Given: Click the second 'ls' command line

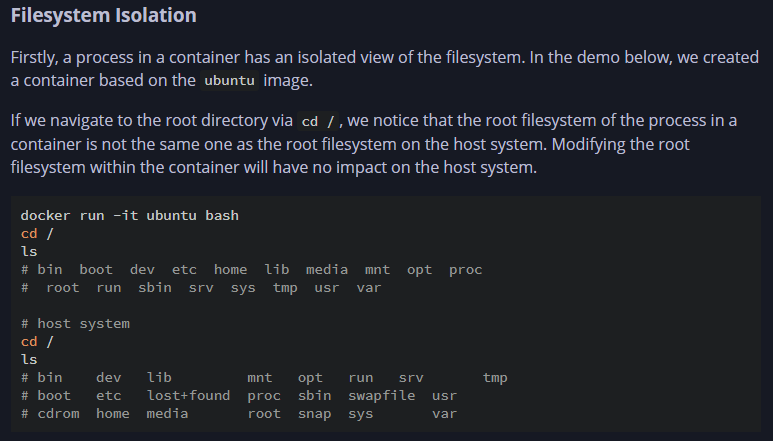Looking at the screenshot, I should [29, 360].
